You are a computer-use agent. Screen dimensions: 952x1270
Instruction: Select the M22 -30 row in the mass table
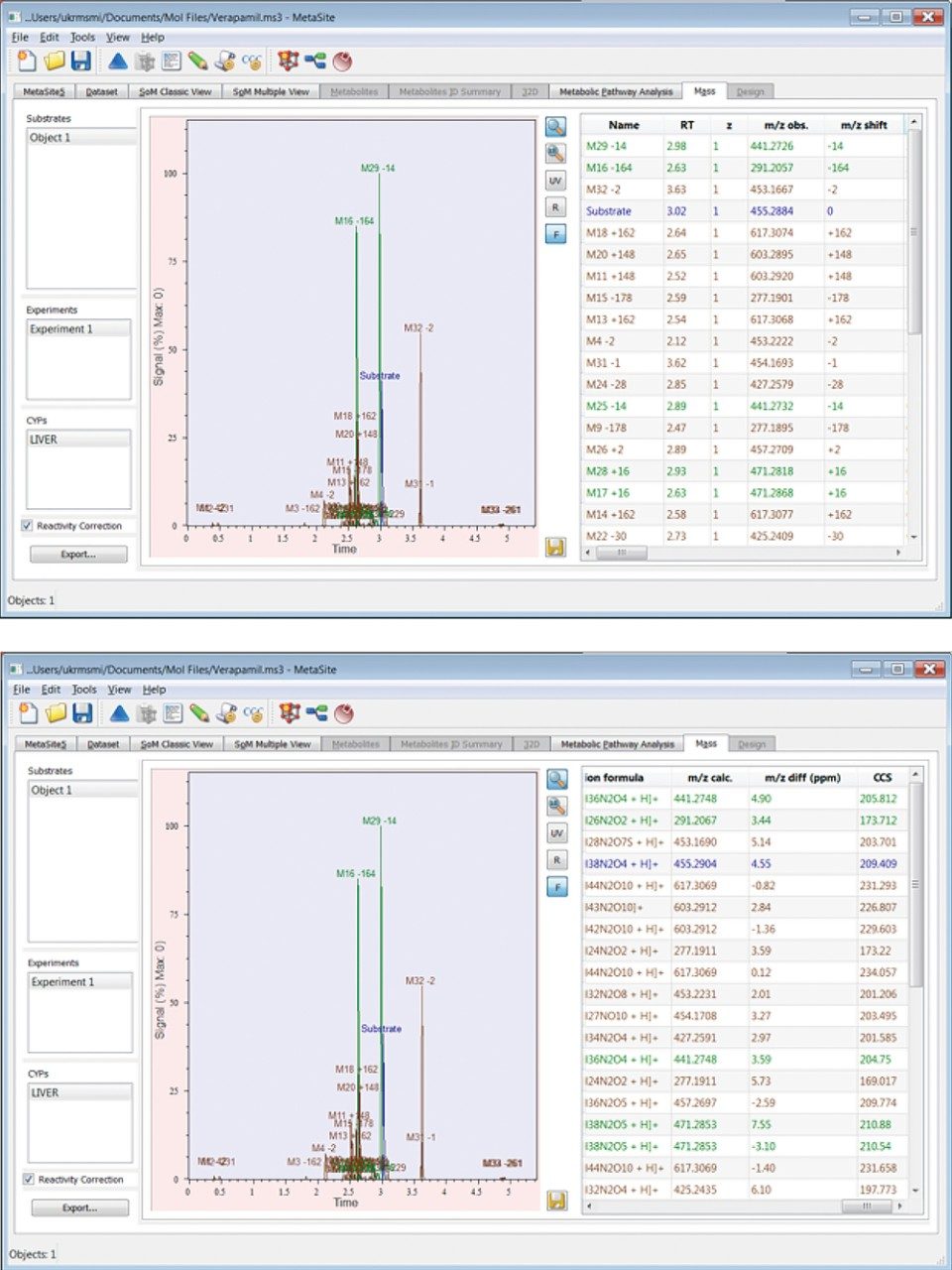[744, 536]
